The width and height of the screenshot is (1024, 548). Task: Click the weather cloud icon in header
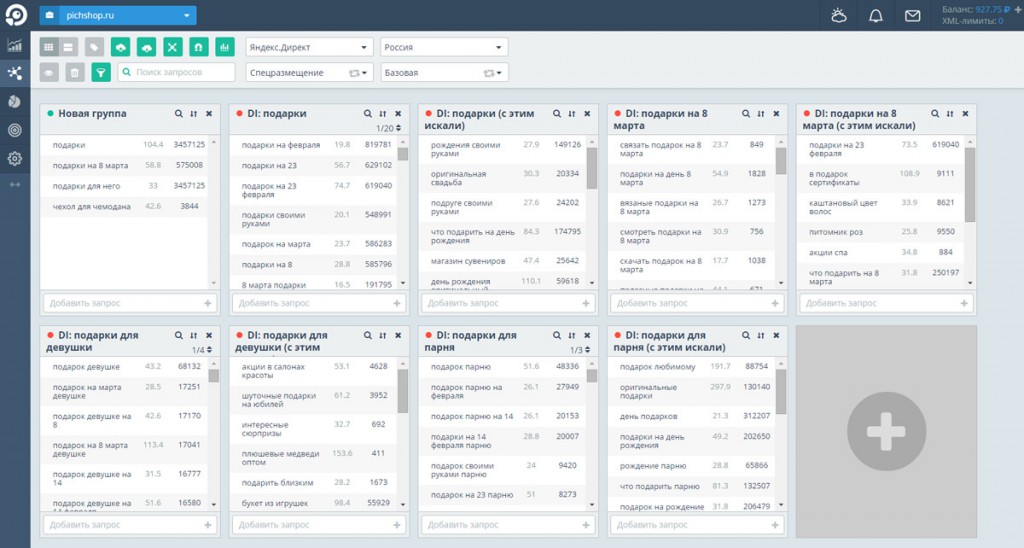coord(838,16)
